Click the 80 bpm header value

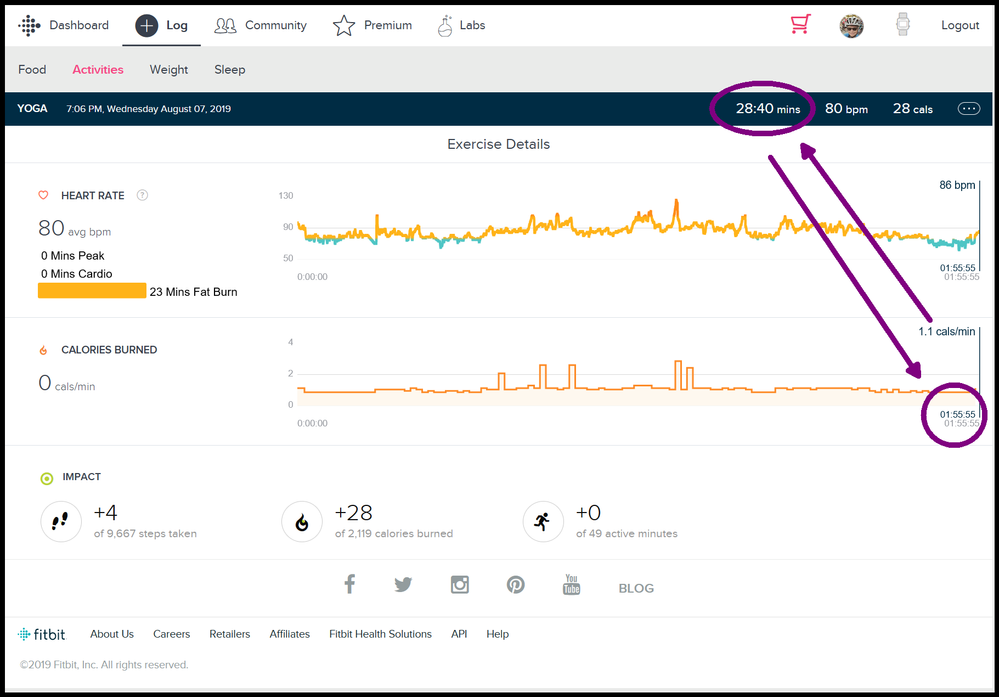click(846, 108)
